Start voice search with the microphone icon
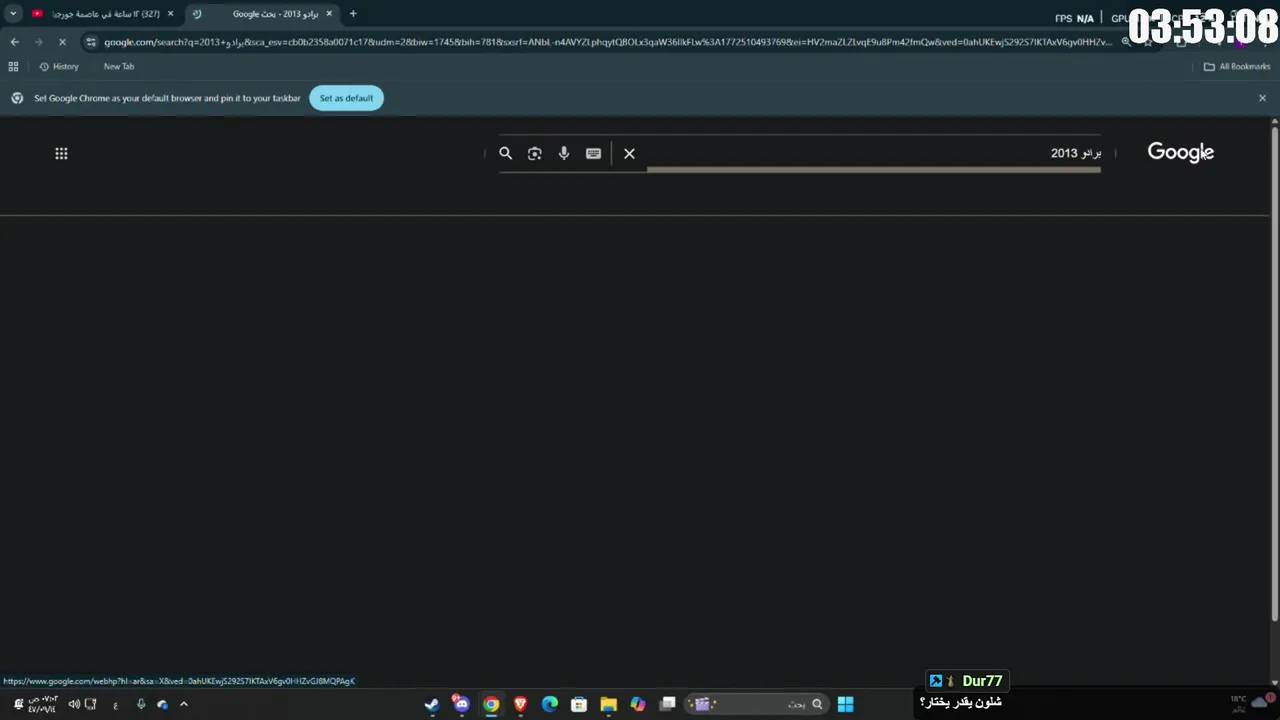The image size is (1280, 720). (564, 153)
